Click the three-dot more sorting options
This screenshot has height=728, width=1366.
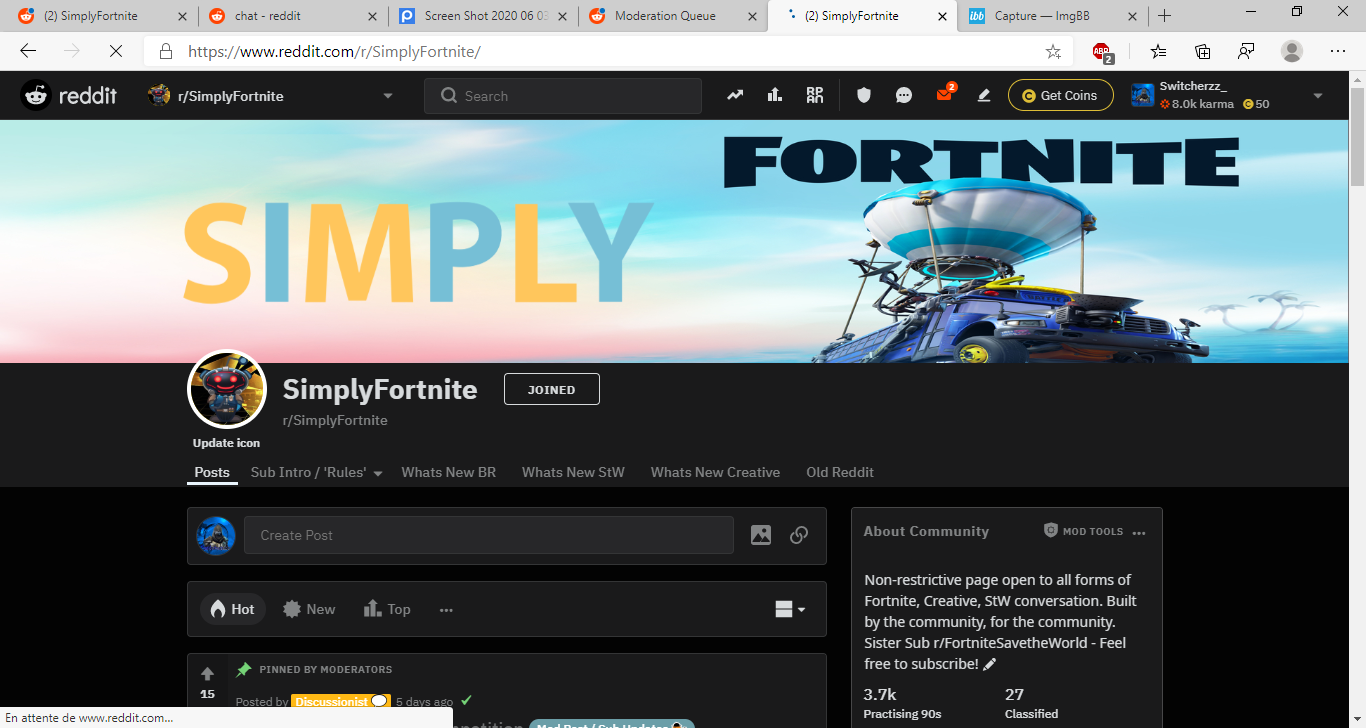pos(446,609)
